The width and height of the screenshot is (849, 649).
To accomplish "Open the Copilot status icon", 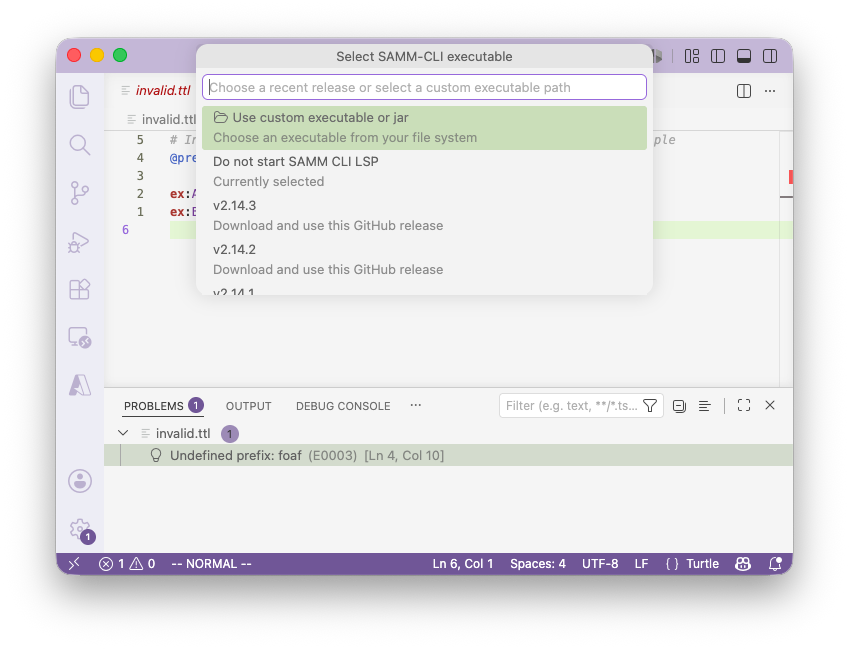I will (x=743, y=563).
